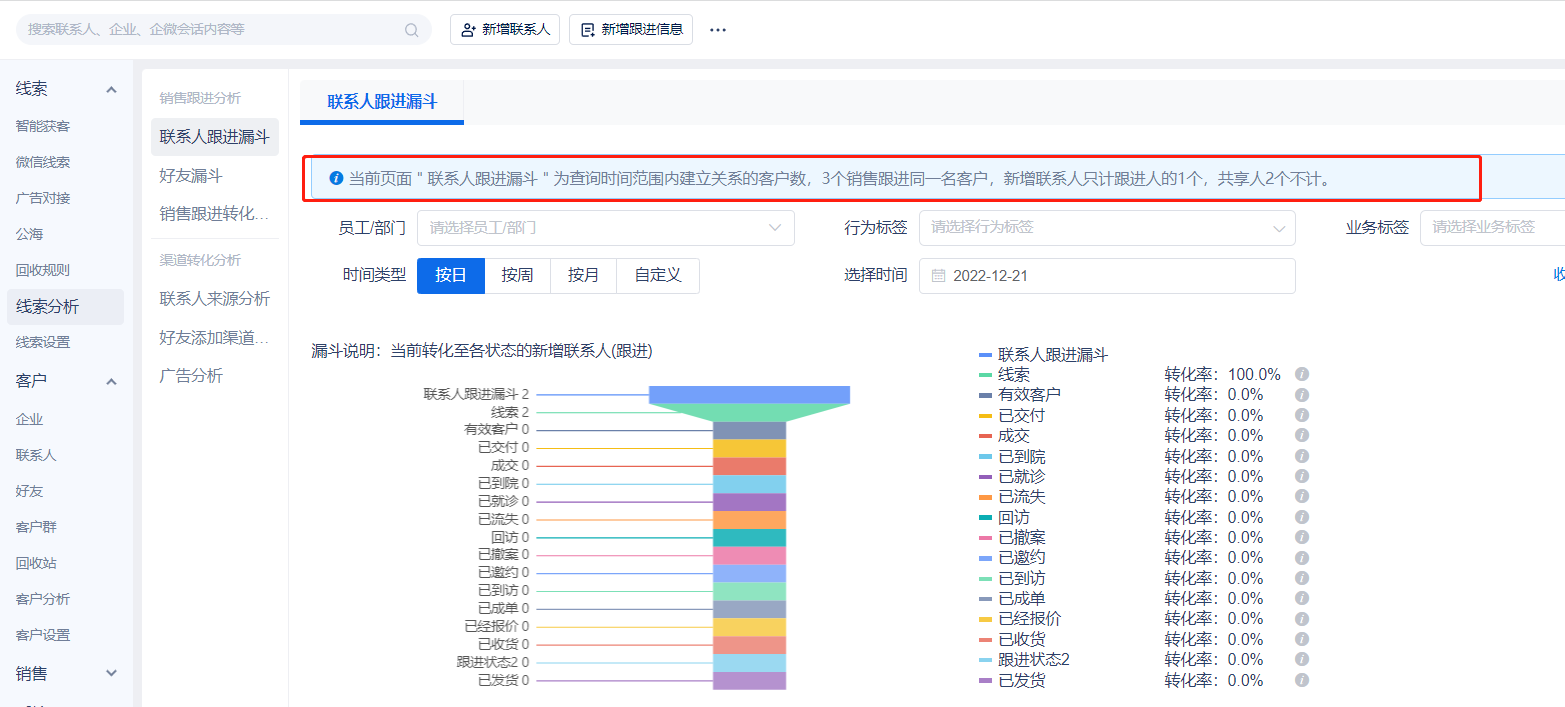Click info icon next to 已成单 conversion rate
The image size is (1565, 707).
point(1302,598)
